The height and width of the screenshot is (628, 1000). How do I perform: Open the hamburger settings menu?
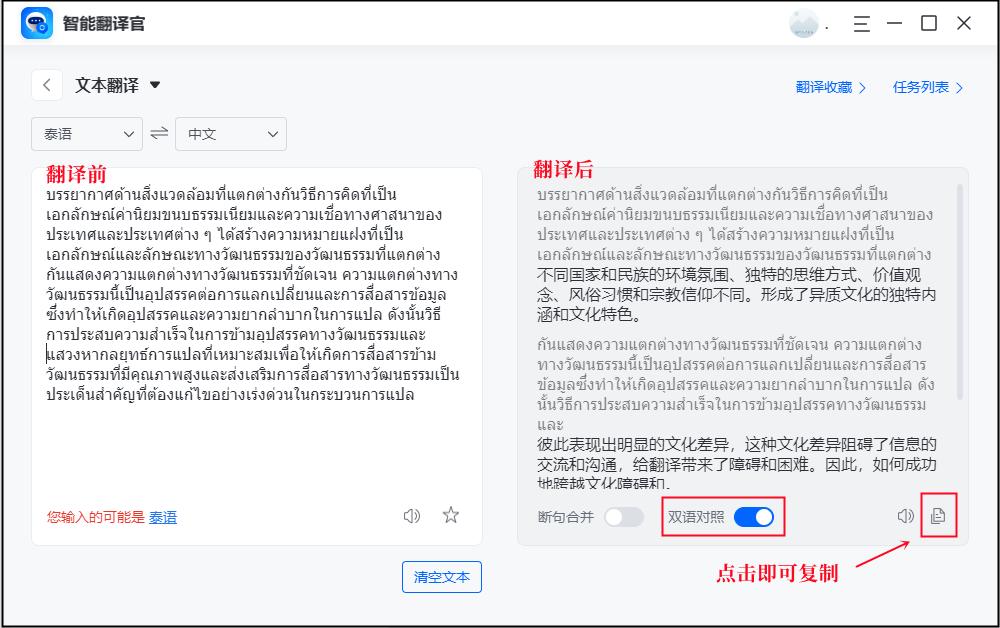(861, 23)
